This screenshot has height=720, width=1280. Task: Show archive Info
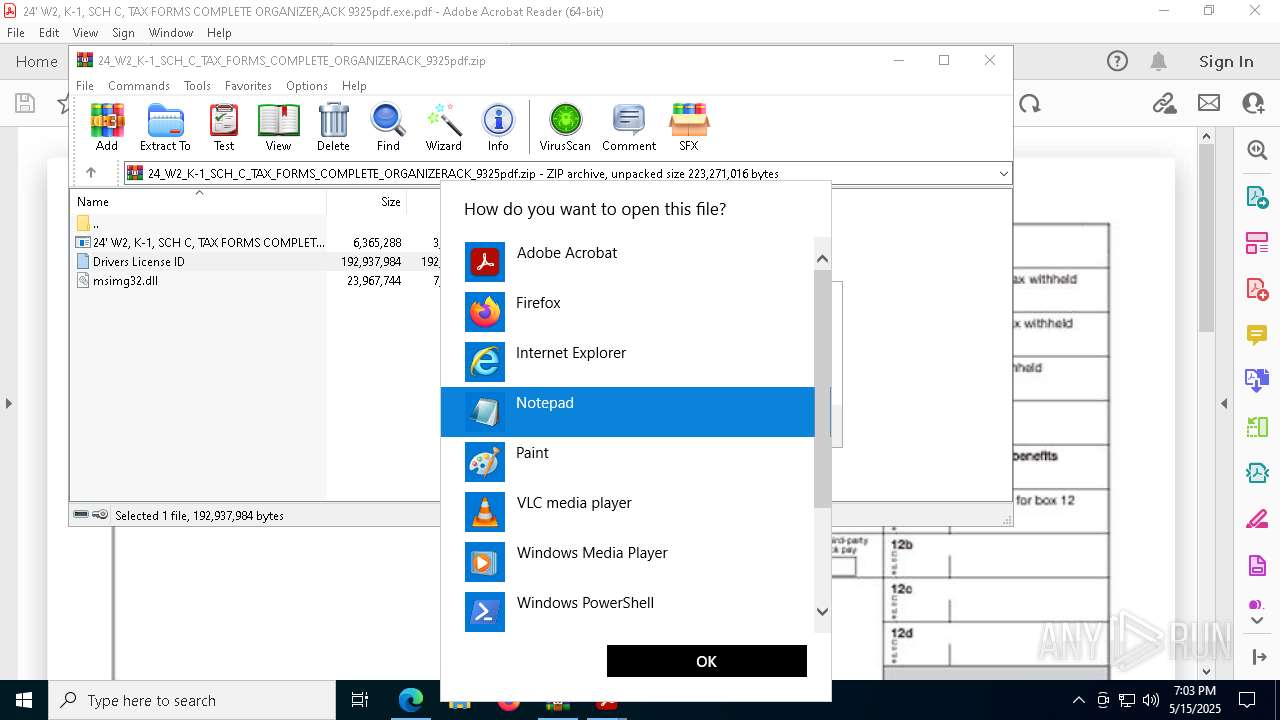pyautogui.click(x=498, y=127)
